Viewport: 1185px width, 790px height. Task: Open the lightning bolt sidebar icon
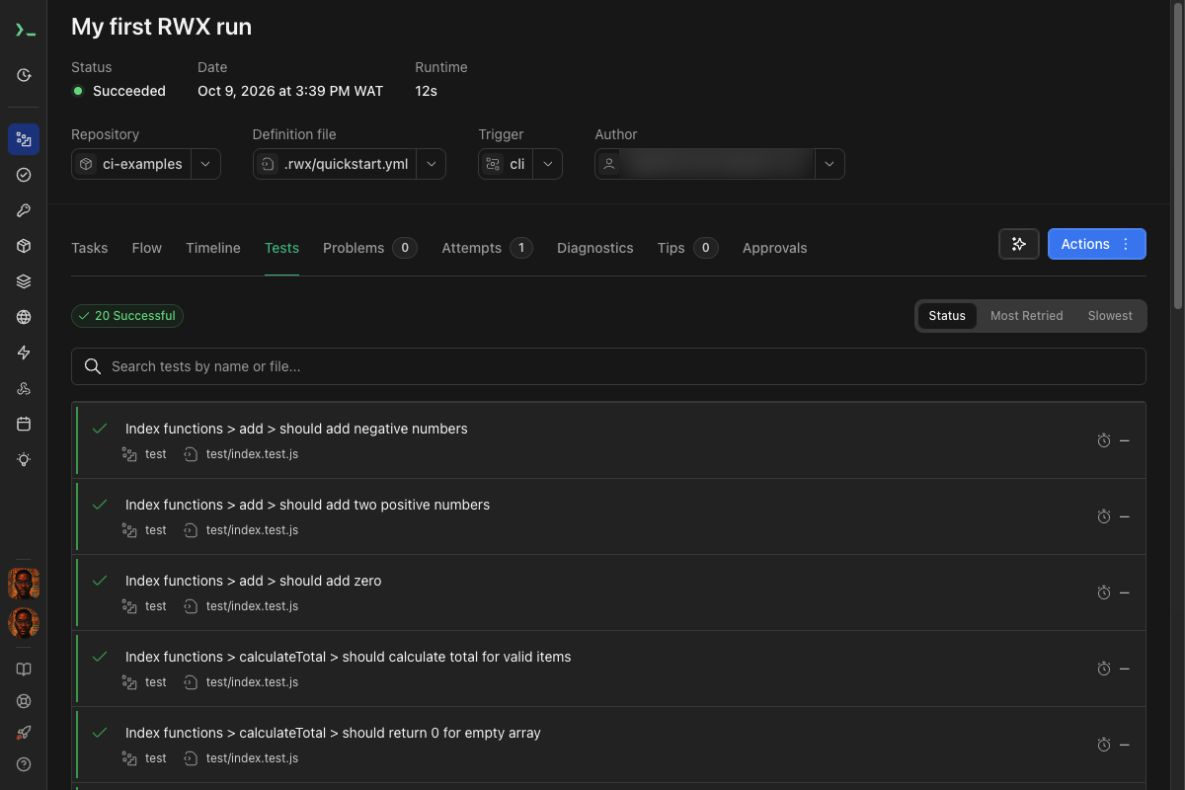coord(24,352)
